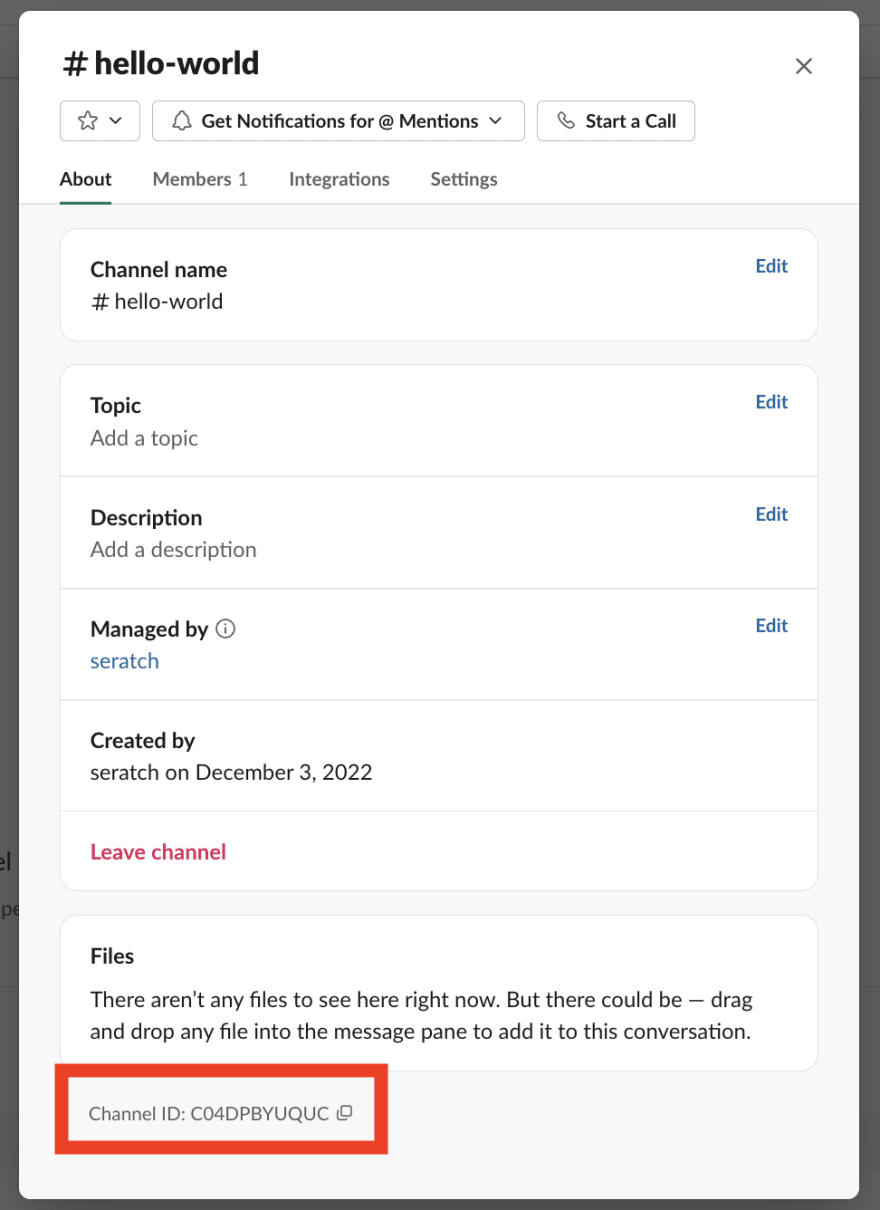Click Edit next to Channel name
Screen dimensions: 880x1210
pos(771,266)
